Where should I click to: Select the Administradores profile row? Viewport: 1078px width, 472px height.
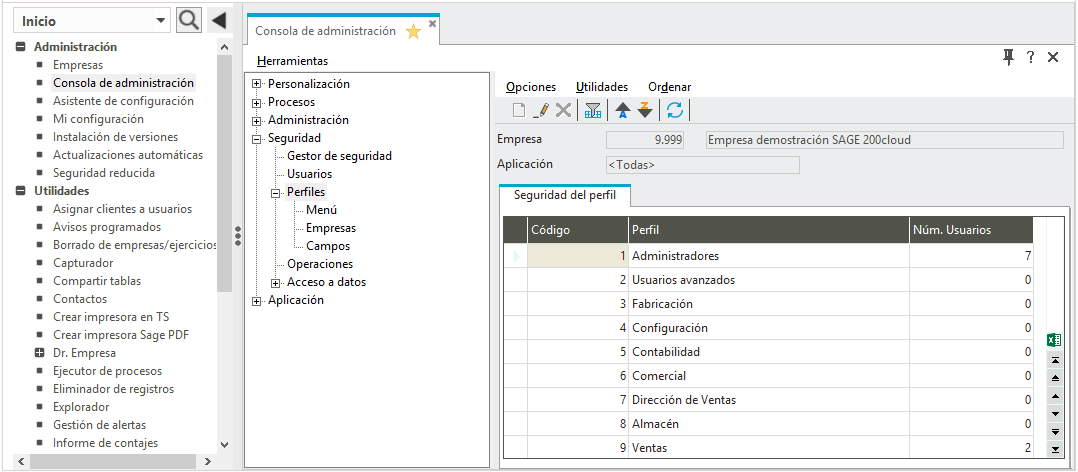click(x=768, y=256)
